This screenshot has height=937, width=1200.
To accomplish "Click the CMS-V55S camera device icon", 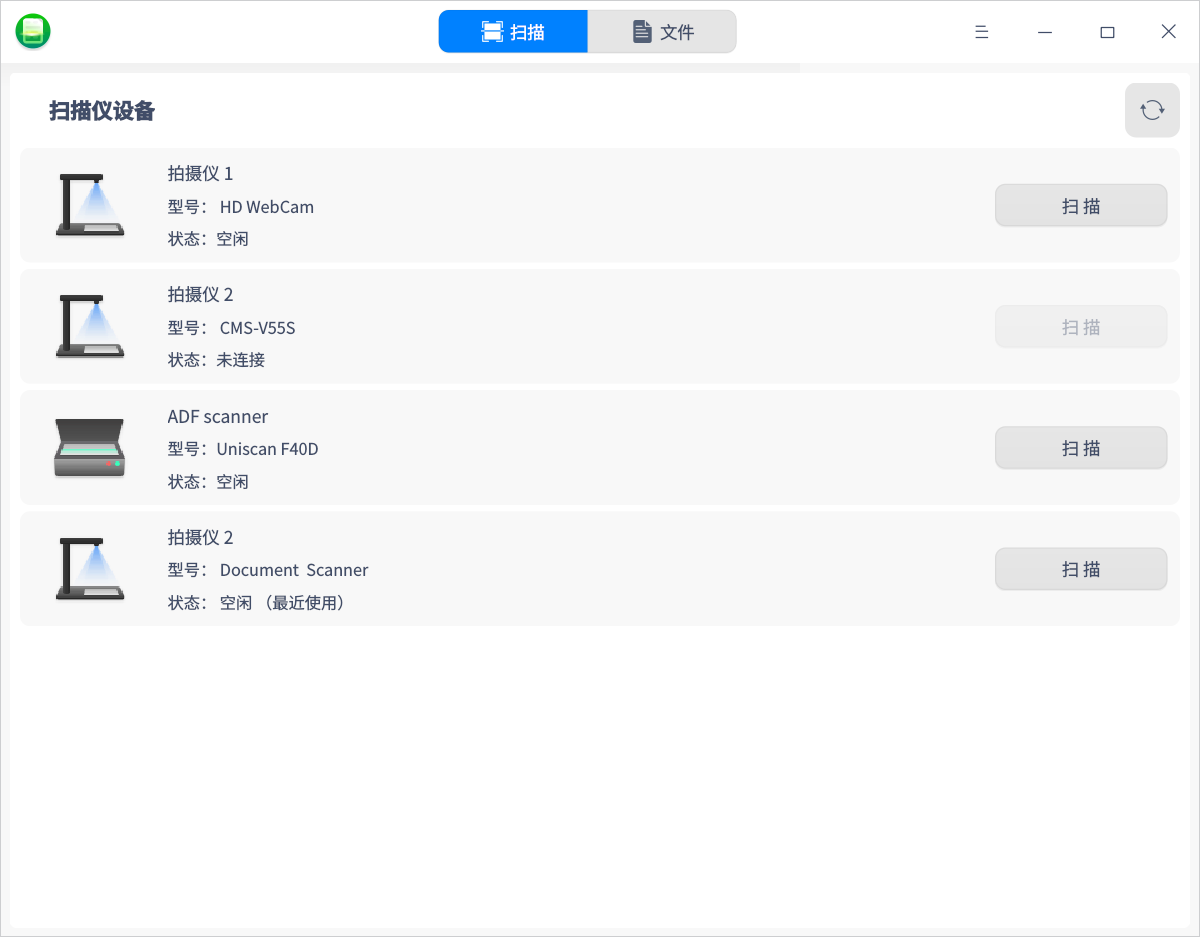I will [x=90, y=326].
